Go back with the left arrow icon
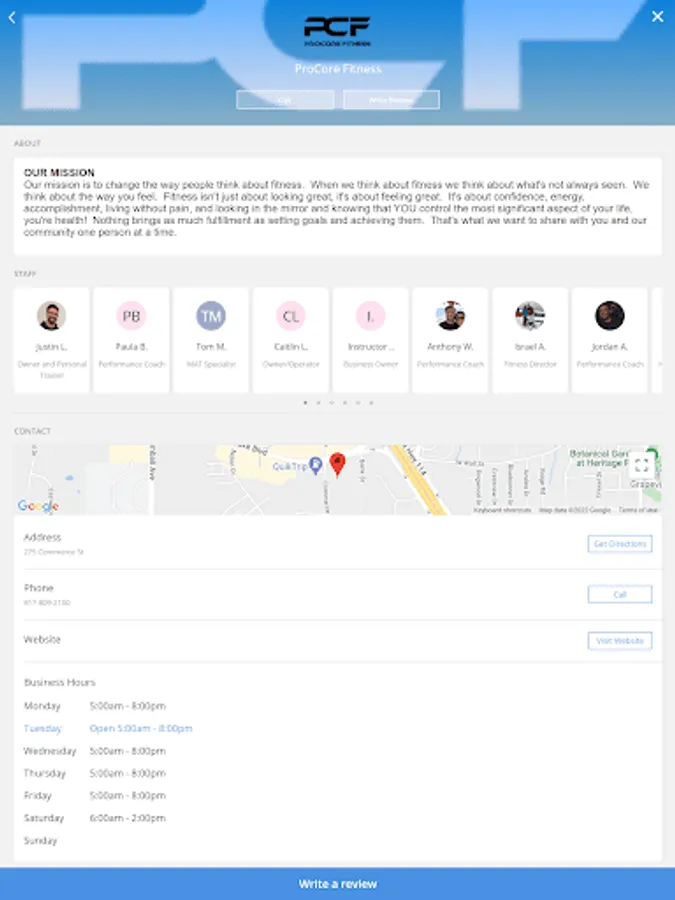The image size is (675, 900). pyautogui.click(x=12, y=17)
